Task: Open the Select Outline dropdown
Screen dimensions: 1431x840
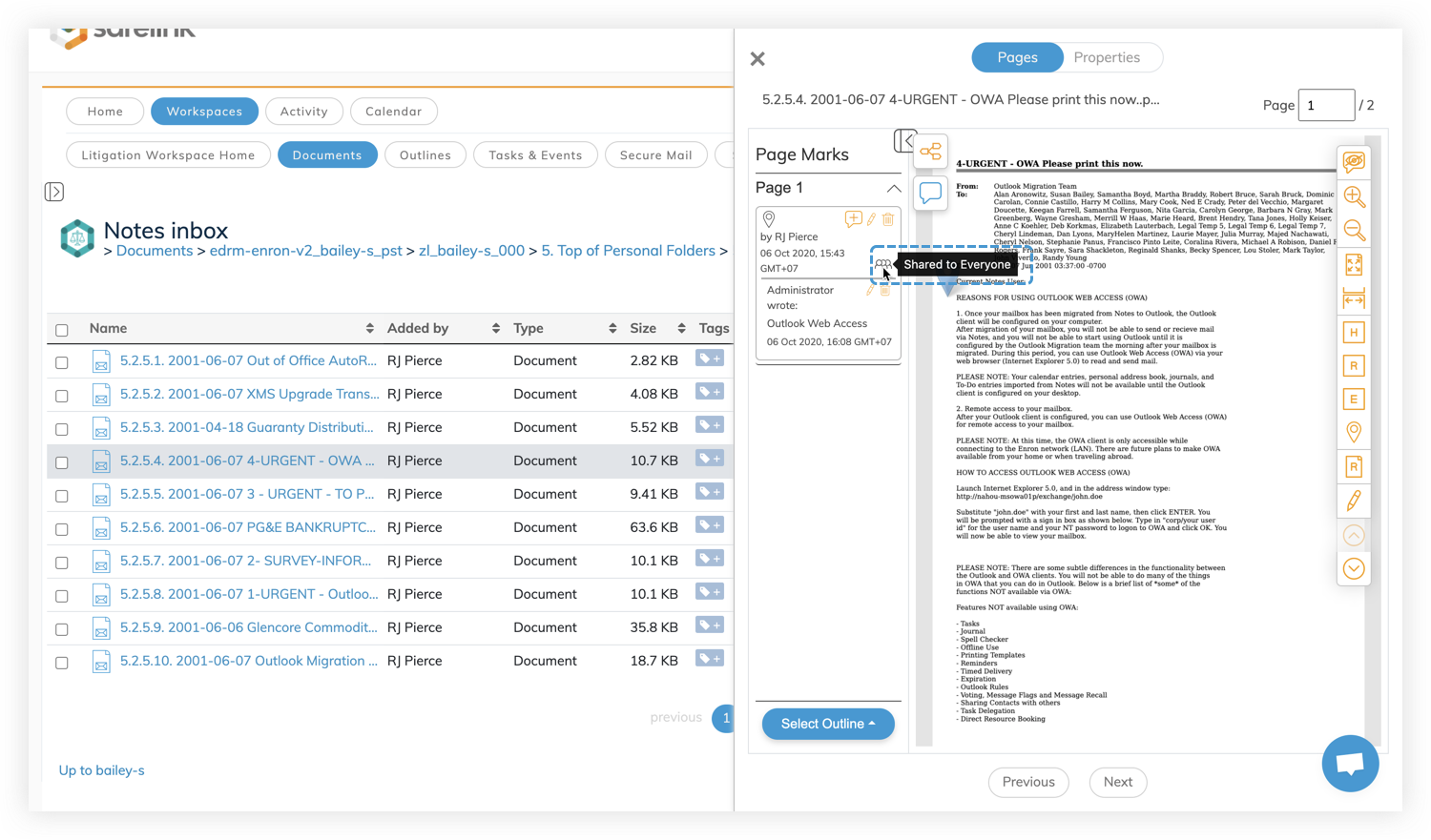Action: (828, 724)
